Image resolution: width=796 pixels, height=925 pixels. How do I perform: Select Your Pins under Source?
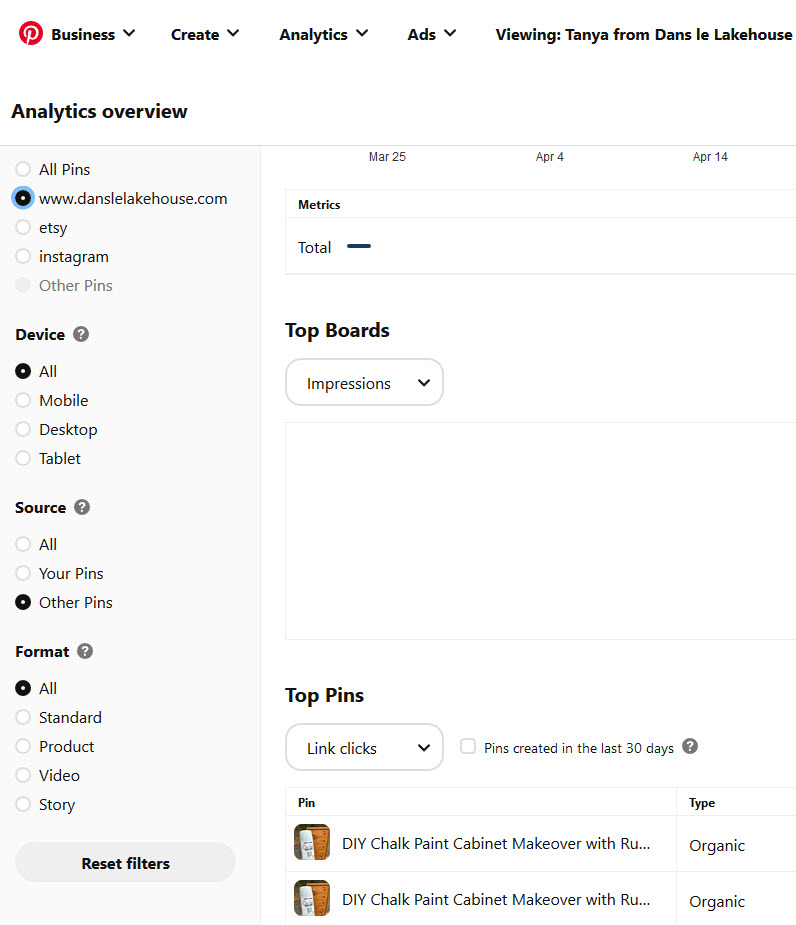pos(22,573)
